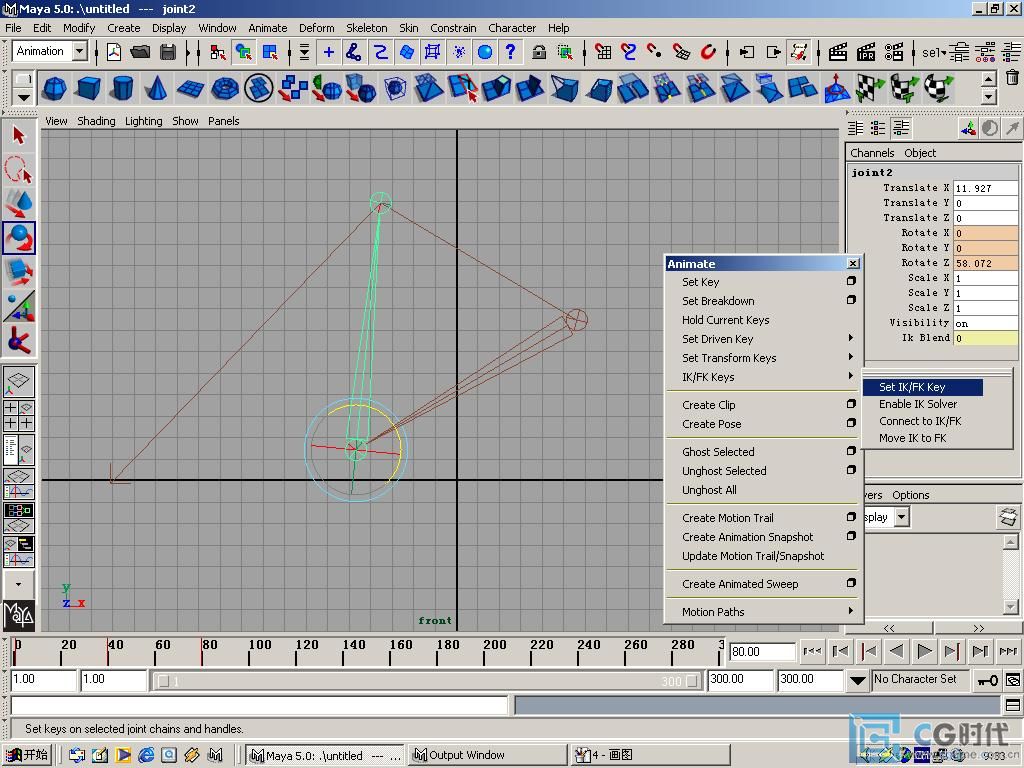Image resolution: width=1024 pixels, height=768 pixels.
Task: Click the render current frame clapperboard icon
Action: coord(838,52)
